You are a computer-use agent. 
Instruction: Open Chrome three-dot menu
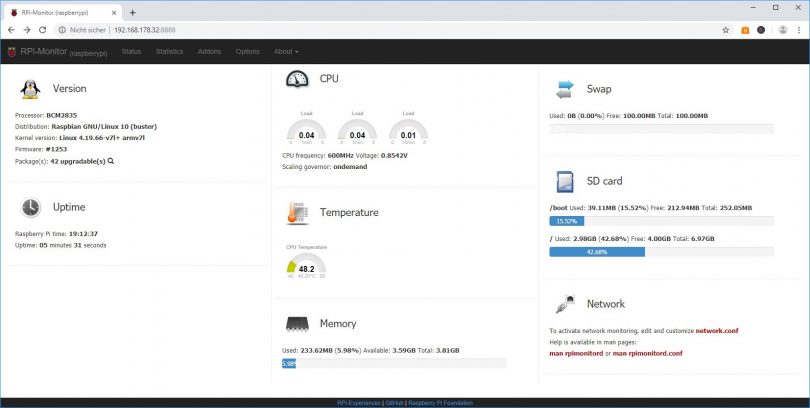[799, 30]
